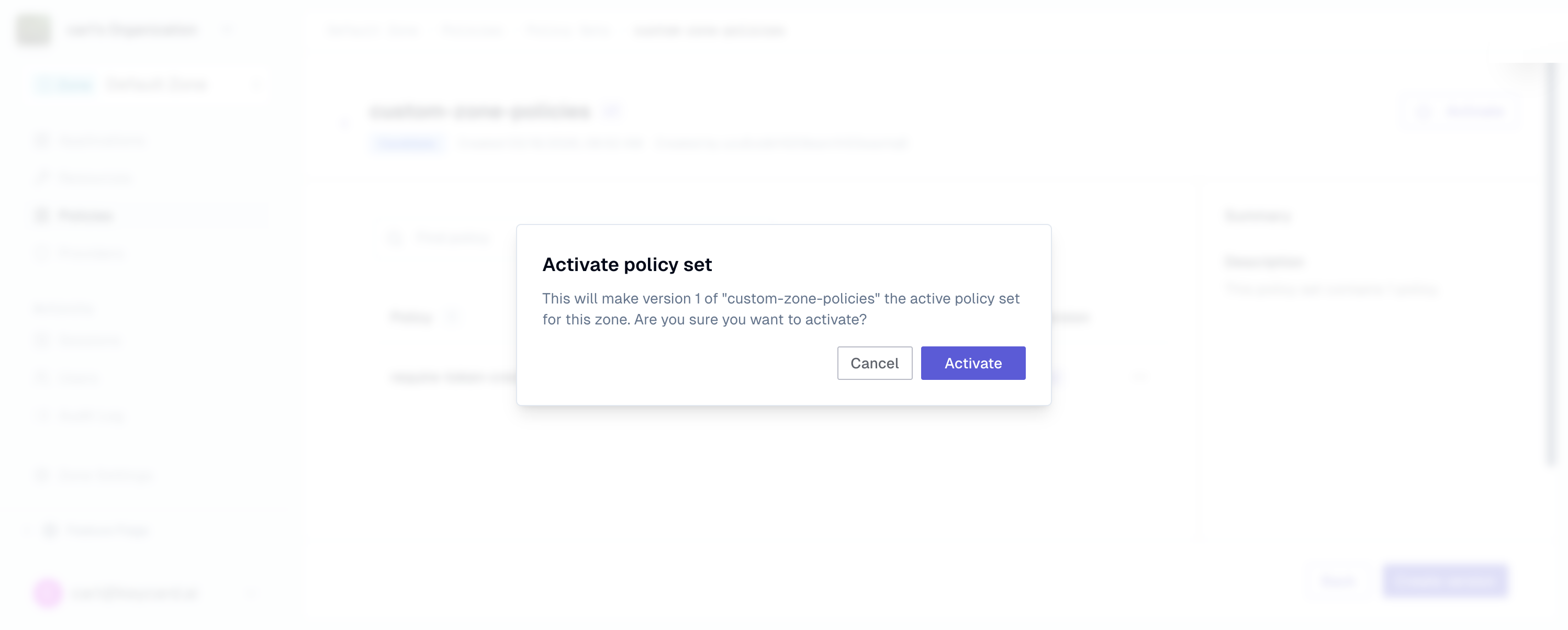The image size is (1568, 630).
Task: Click the sidebar icon above Zone Settings divider
Action: (41, 476)
